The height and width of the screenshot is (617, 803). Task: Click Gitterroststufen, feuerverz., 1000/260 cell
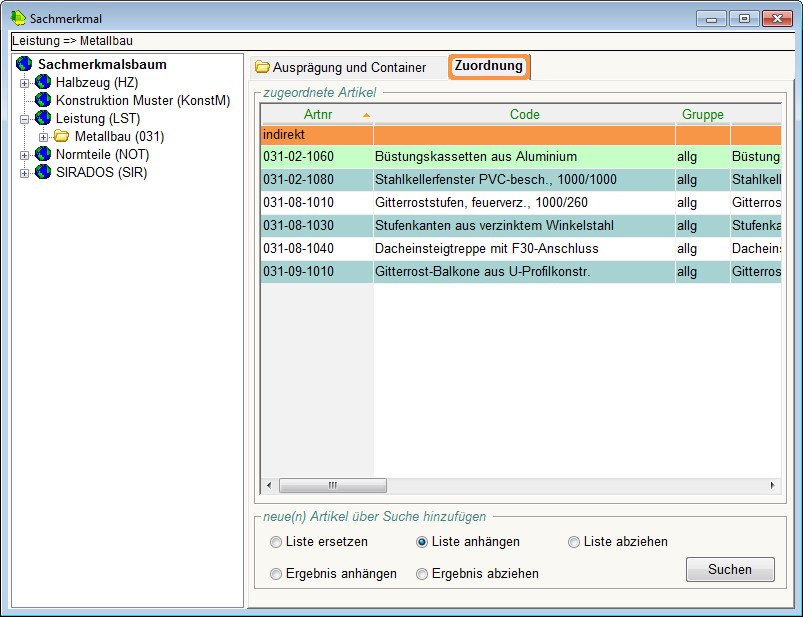(x=524, y=203)
